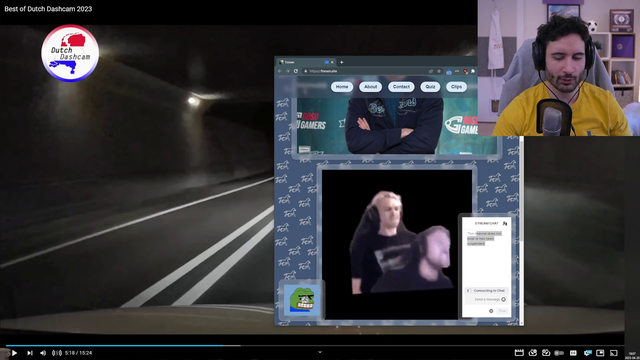Viewport: 640px width, 360px height.
Task: Open the Home page pill
Action: pyautogui.click(x=342, y=87)
